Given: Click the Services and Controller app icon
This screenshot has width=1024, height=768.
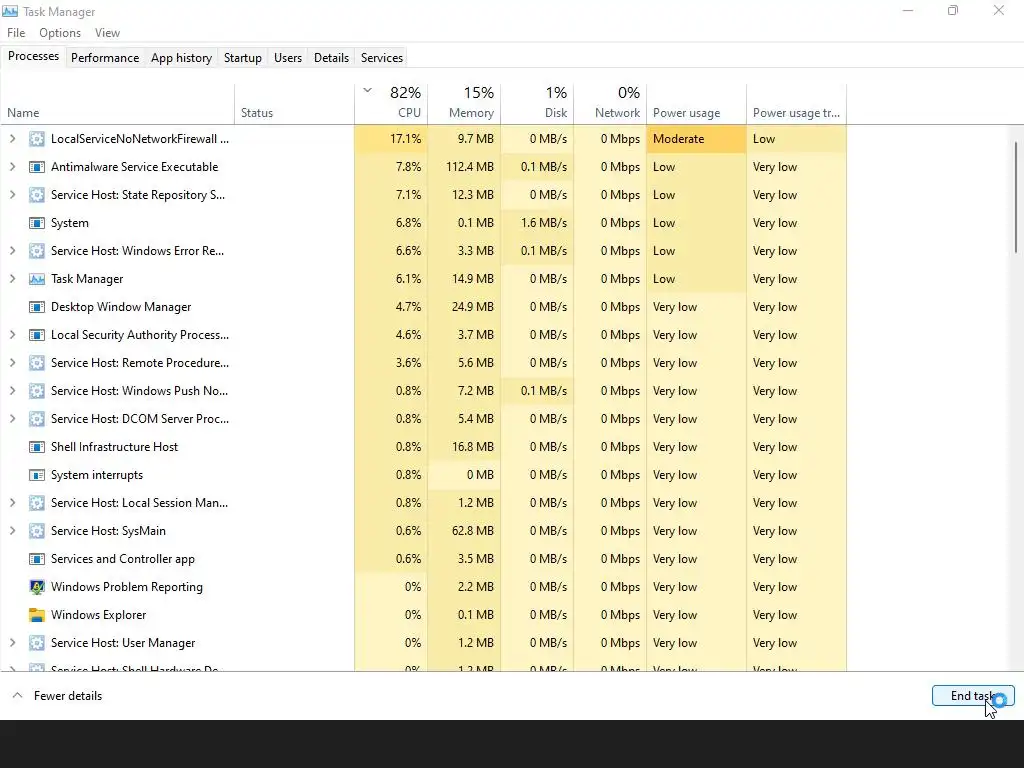Looking at the screenshot, I should click(x=37, y=559).
